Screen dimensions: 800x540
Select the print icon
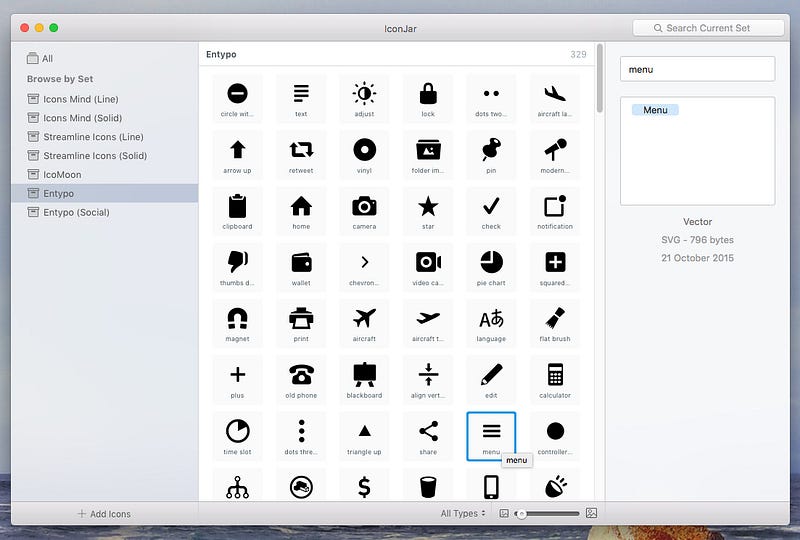pyautogui.click(x=301, y=324)
